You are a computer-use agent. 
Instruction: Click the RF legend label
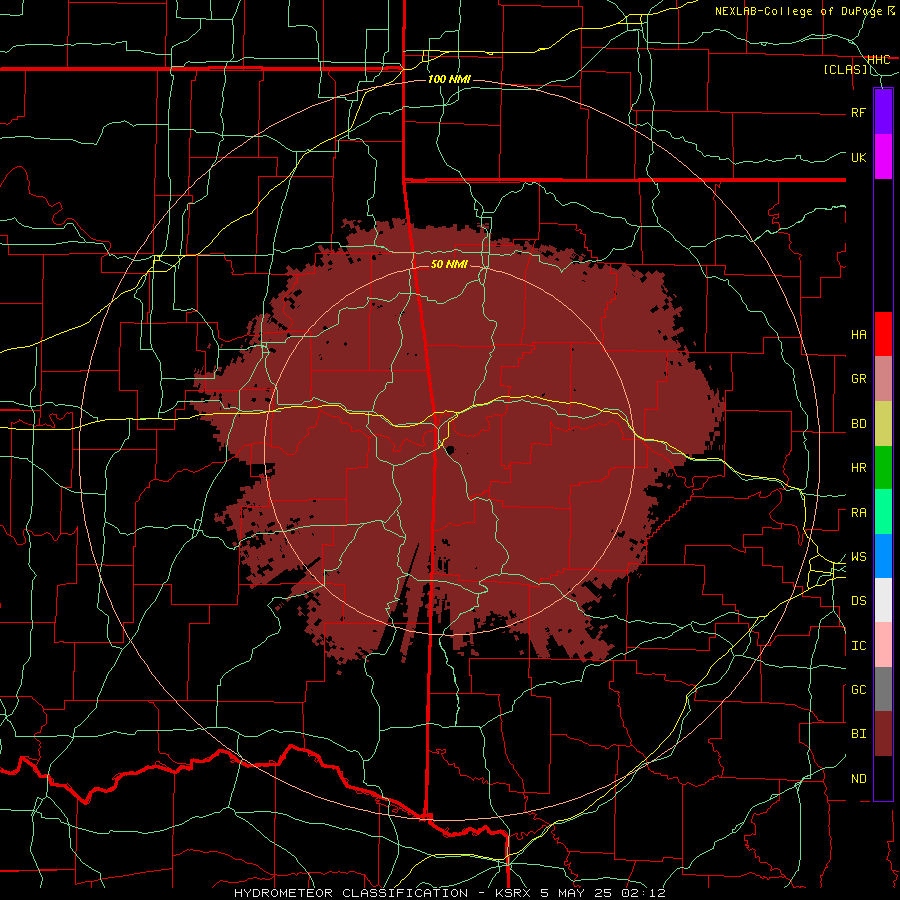pyautogui.click(x=858, y=112)
